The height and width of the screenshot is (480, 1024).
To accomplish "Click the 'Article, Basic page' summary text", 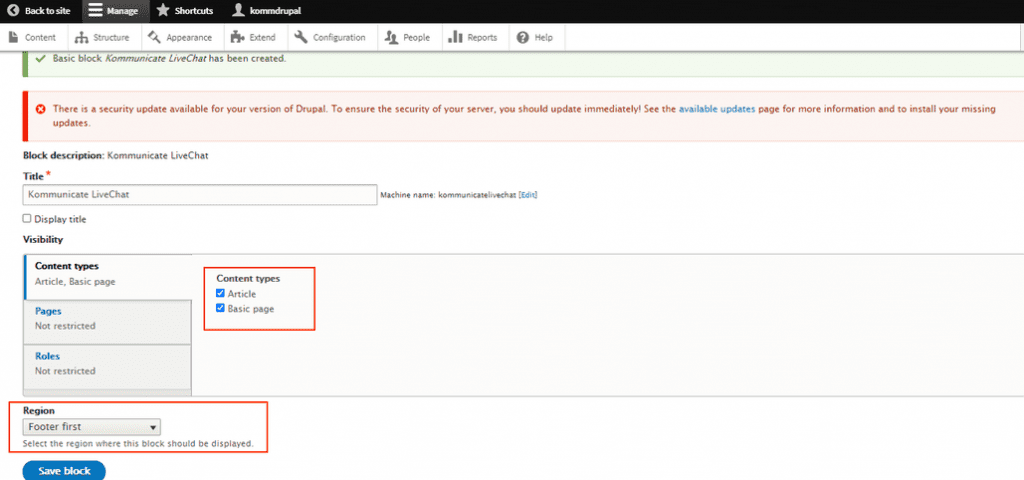I will [75, 281].
